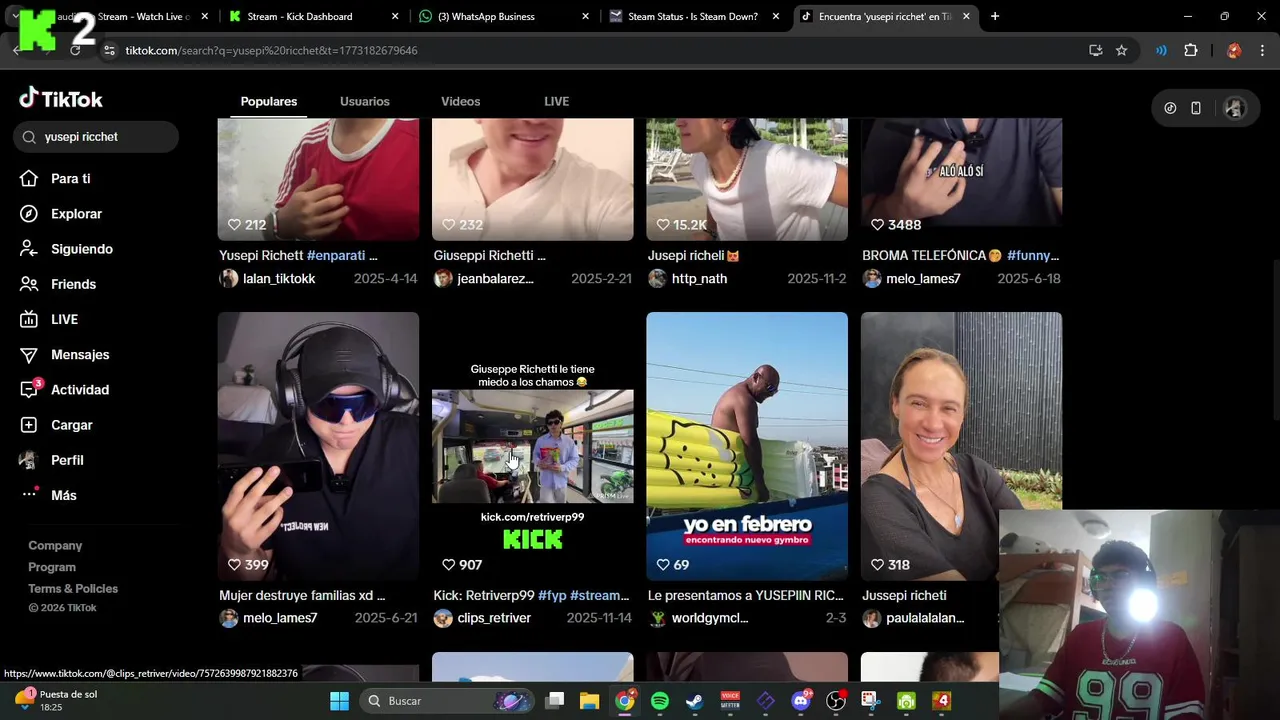This screenshot has height=720, width=1280.
Task: Click the Giuseppi Richetti video title
Action: (490, 255)
